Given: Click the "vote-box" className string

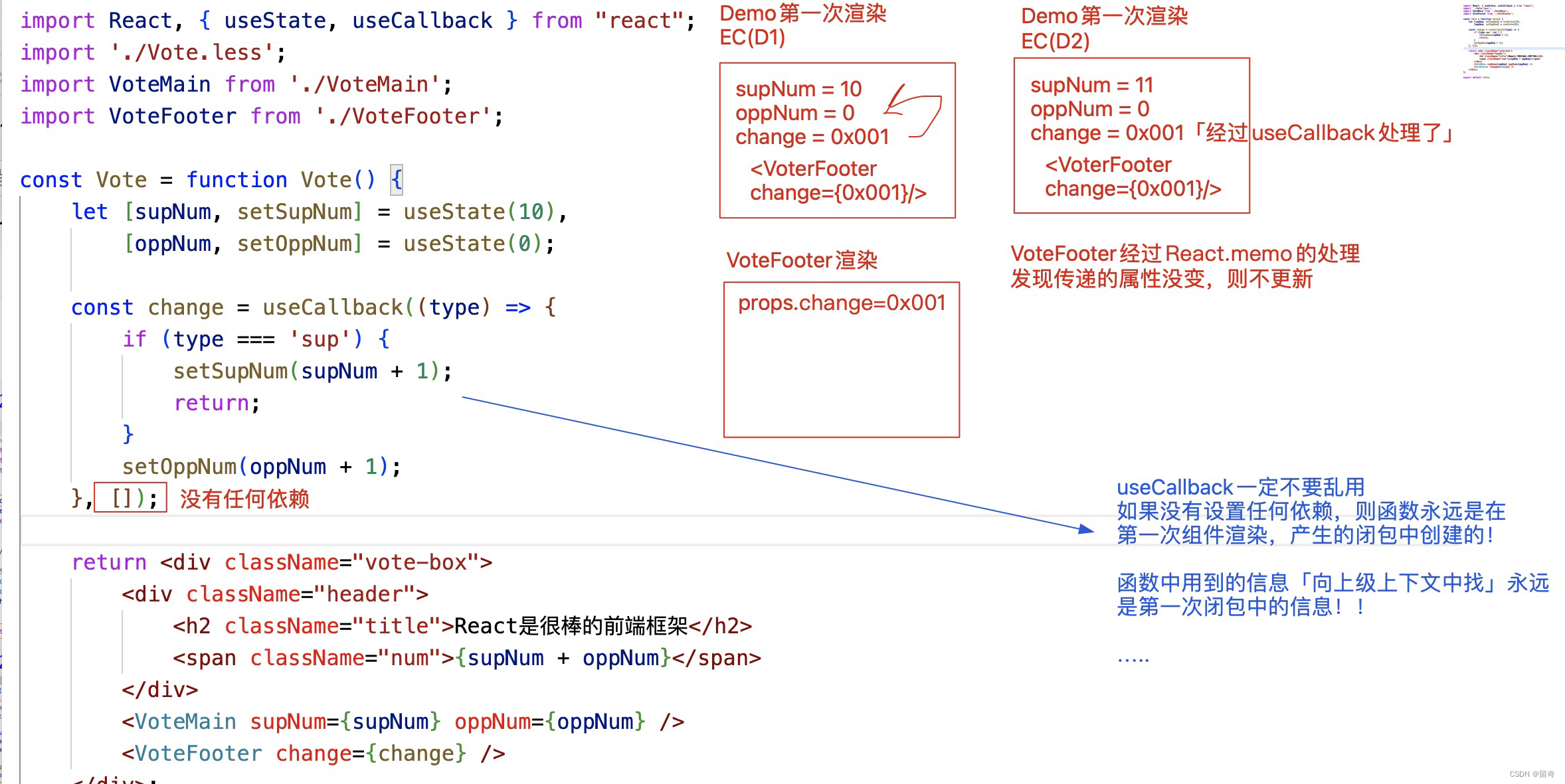Looking at the screenshot, I should [416, 562].
